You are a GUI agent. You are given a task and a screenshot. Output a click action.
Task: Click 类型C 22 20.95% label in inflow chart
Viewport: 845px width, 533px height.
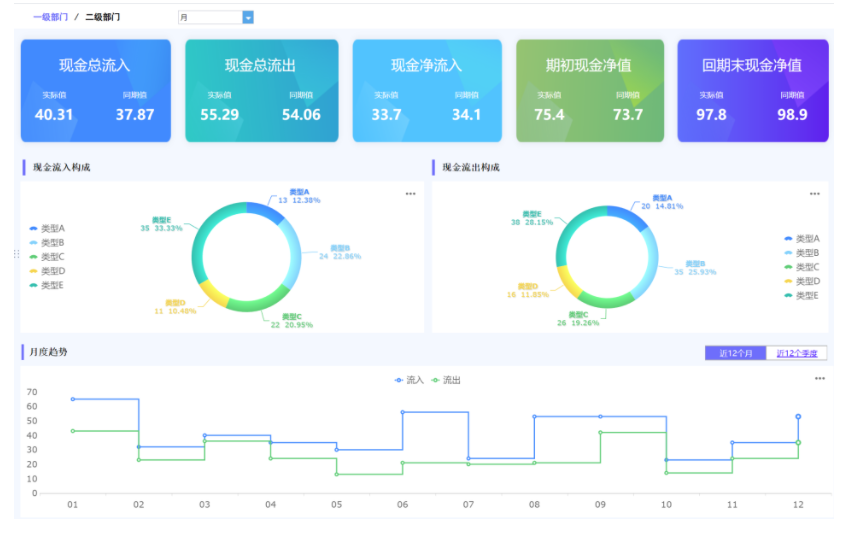(x=292, y=321)
